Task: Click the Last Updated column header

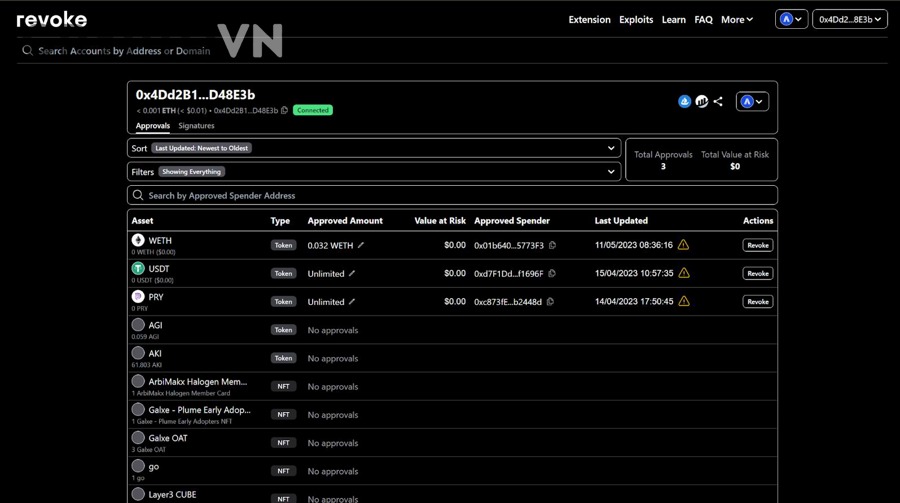Action: [621, 220]
